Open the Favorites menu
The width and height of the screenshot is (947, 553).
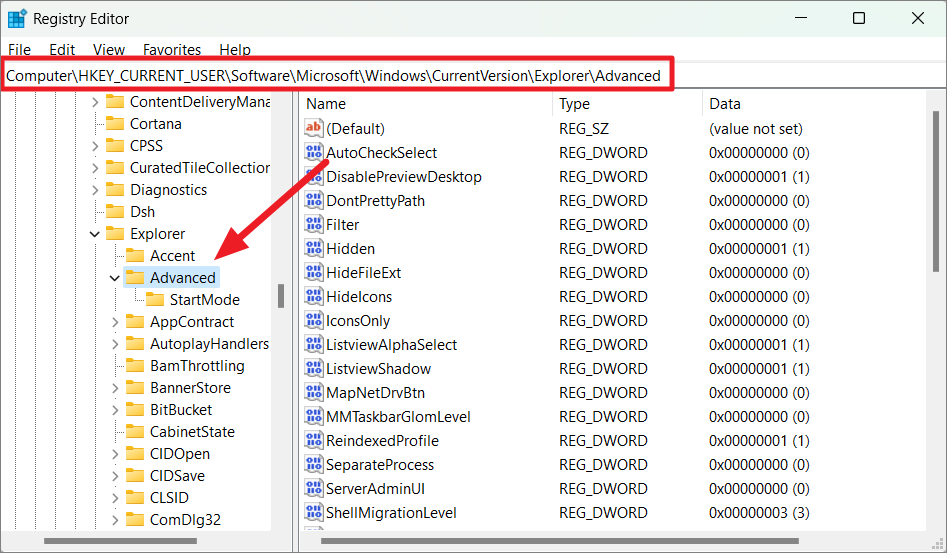[x=172, y=50]
